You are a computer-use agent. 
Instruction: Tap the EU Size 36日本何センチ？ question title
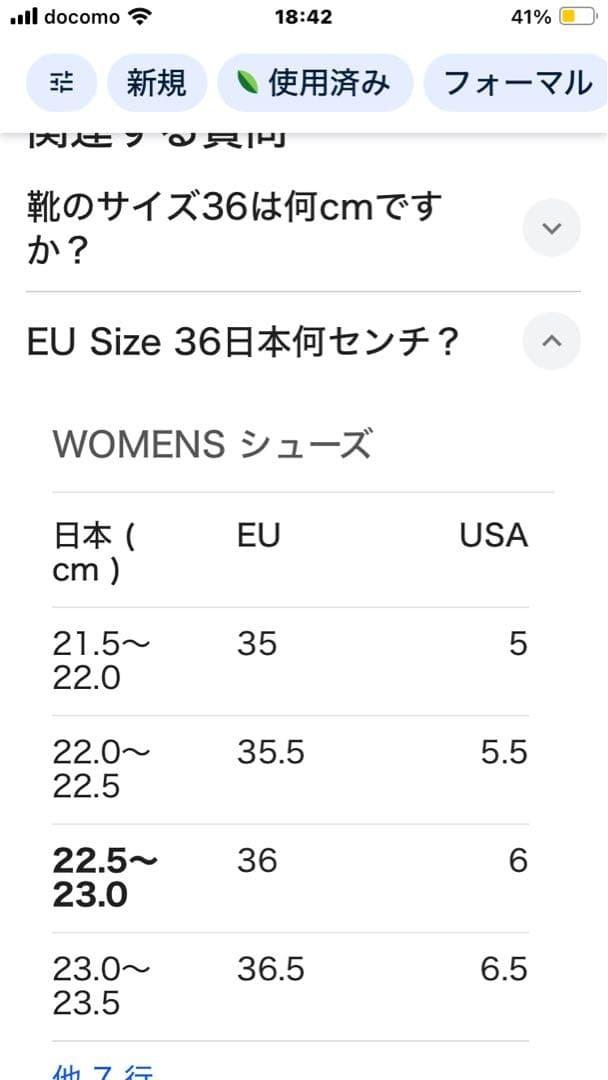tap(243, 342)
